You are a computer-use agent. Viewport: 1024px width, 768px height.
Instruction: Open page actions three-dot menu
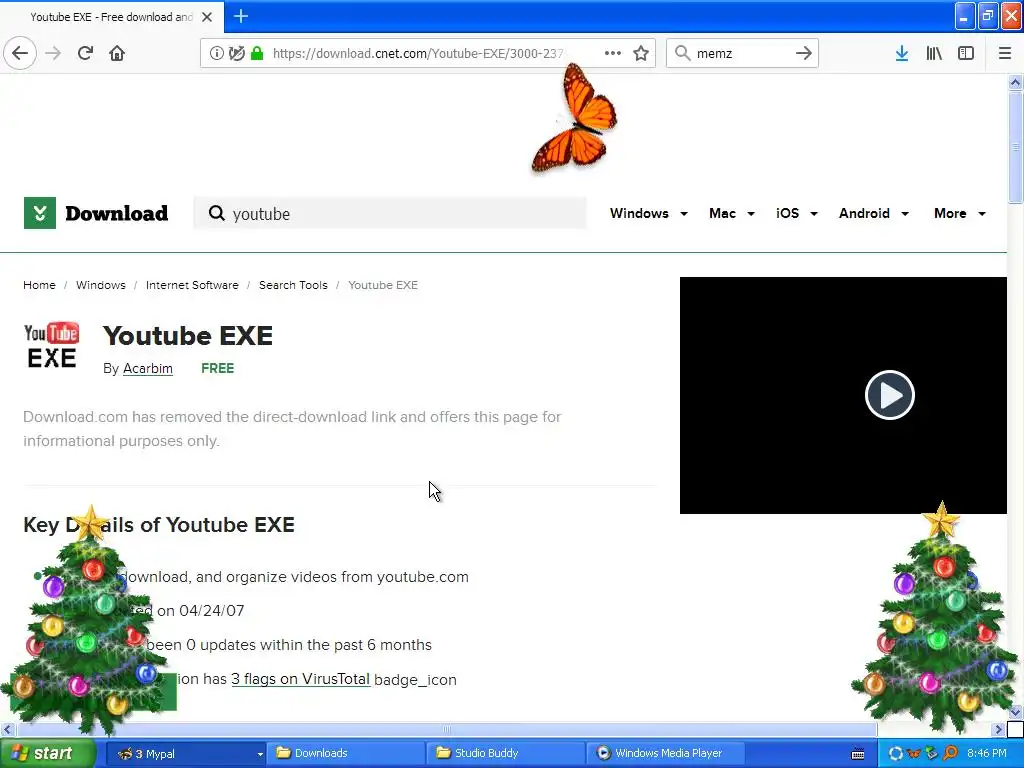point(613,53)
